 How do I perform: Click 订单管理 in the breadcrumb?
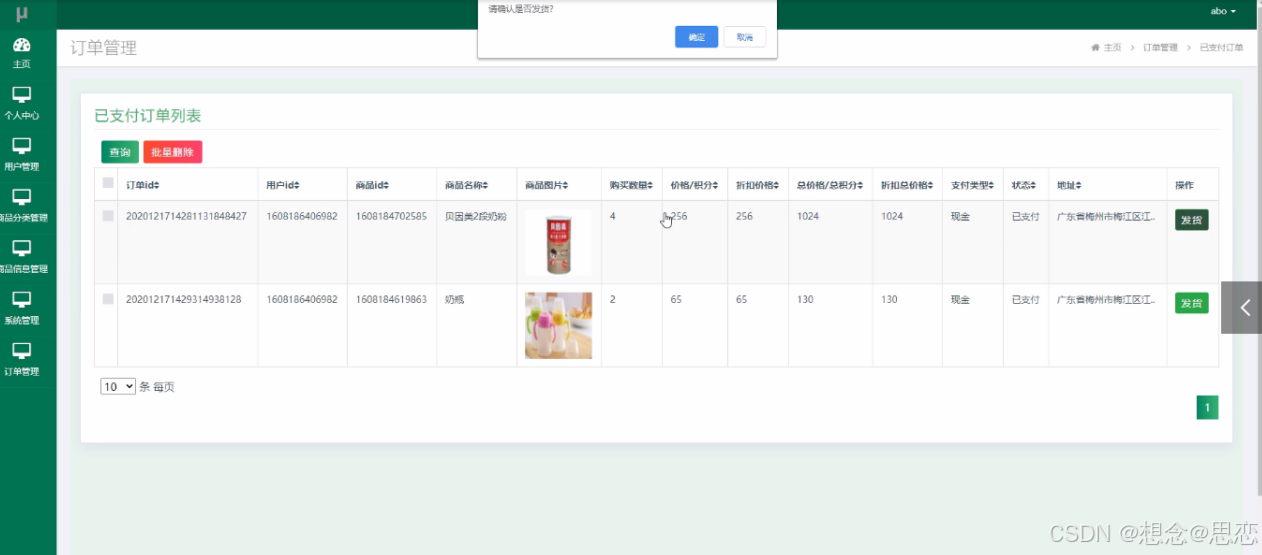tap(1160, 48)
